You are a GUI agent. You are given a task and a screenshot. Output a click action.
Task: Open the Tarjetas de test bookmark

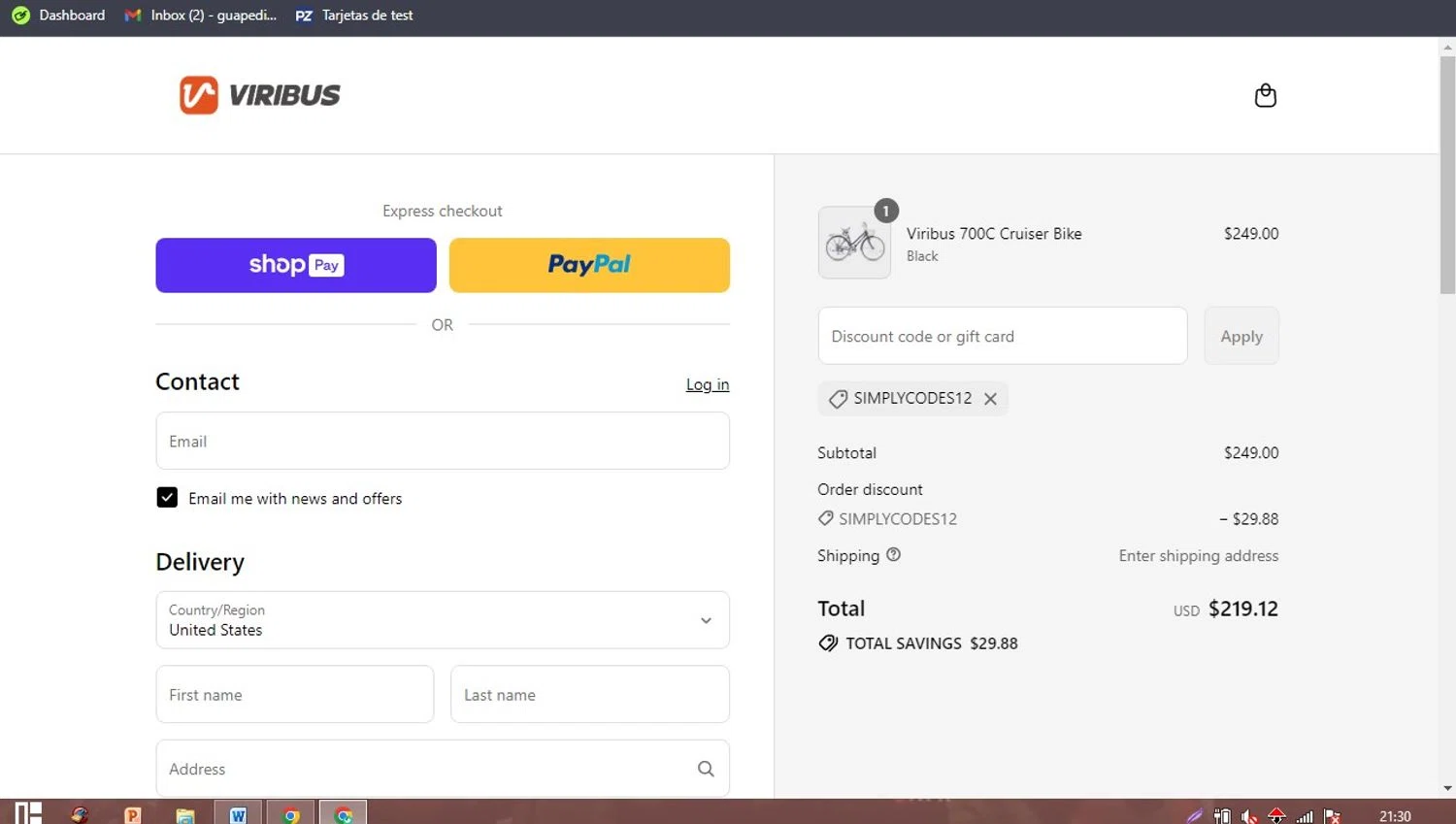point(354,16)
